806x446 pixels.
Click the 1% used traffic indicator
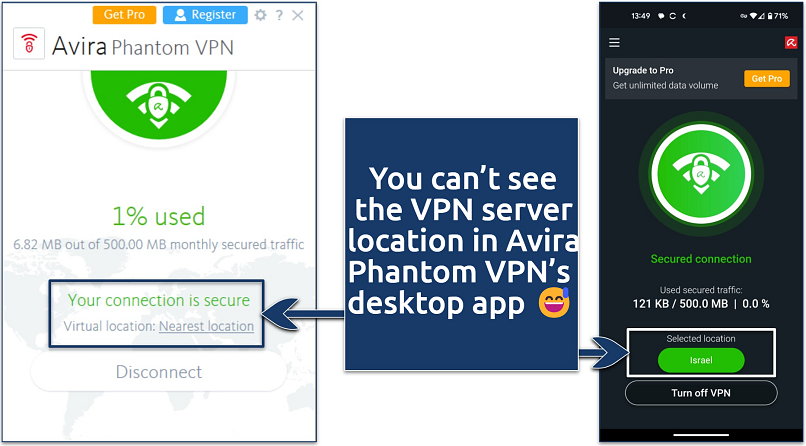click(x=158, y=216)
